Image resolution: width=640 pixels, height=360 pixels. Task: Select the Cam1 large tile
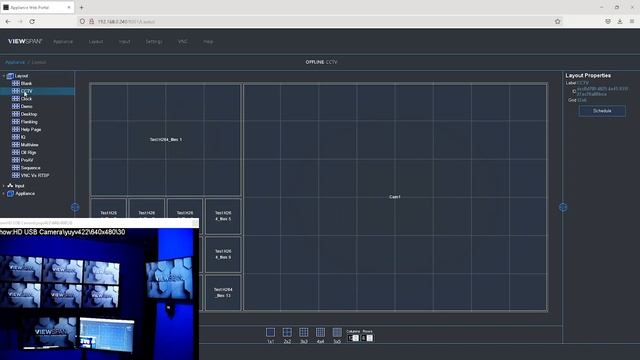[x=395, y=197]
